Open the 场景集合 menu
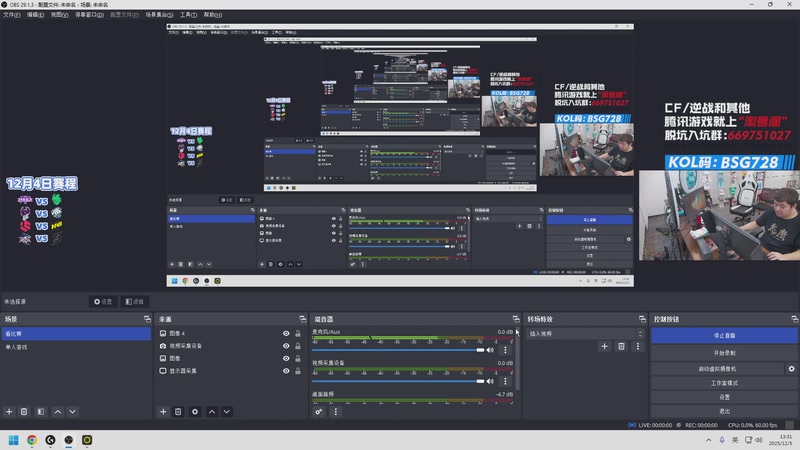 159,15
